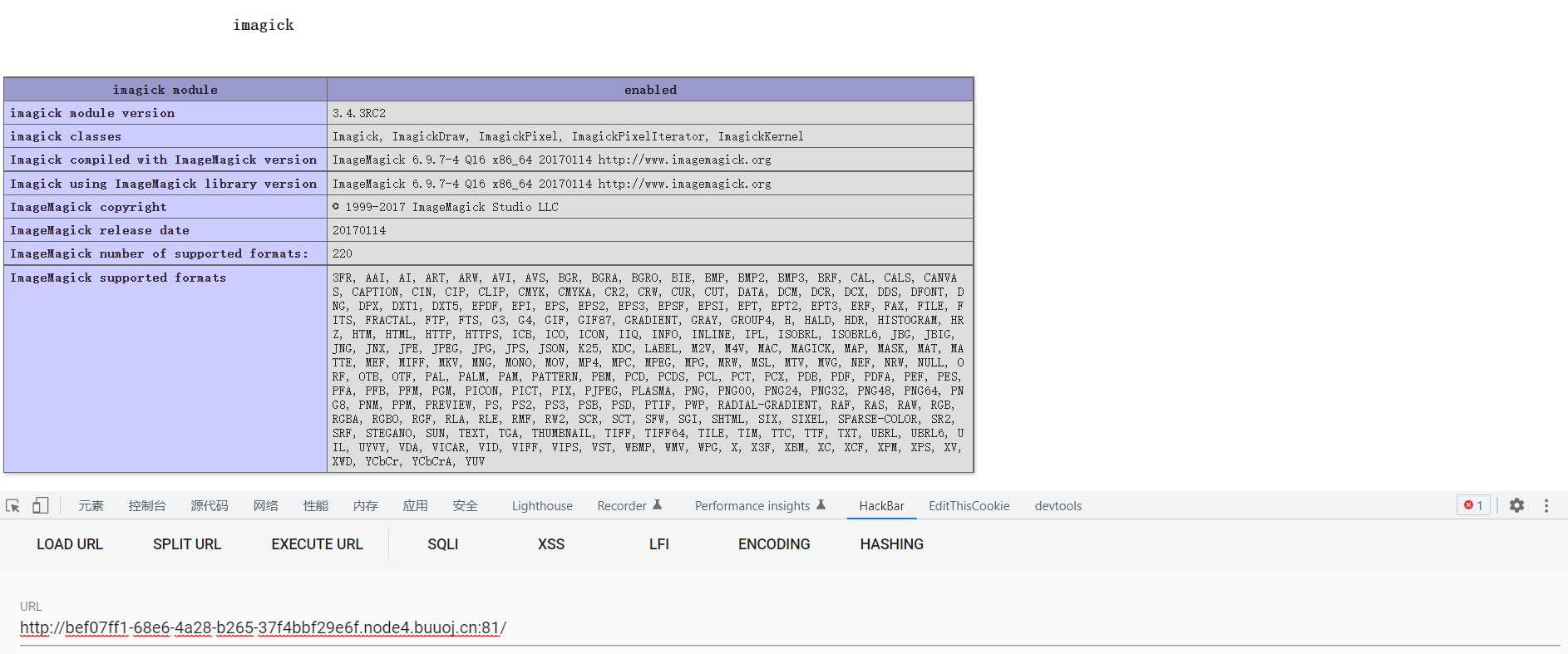Expand the ENCODING options menu
Screen dimensions: 1568x654
tap(773, 544)
